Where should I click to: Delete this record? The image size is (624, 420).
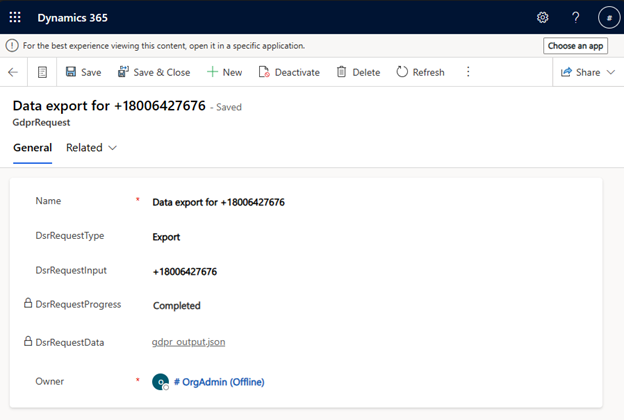(359, 72)
